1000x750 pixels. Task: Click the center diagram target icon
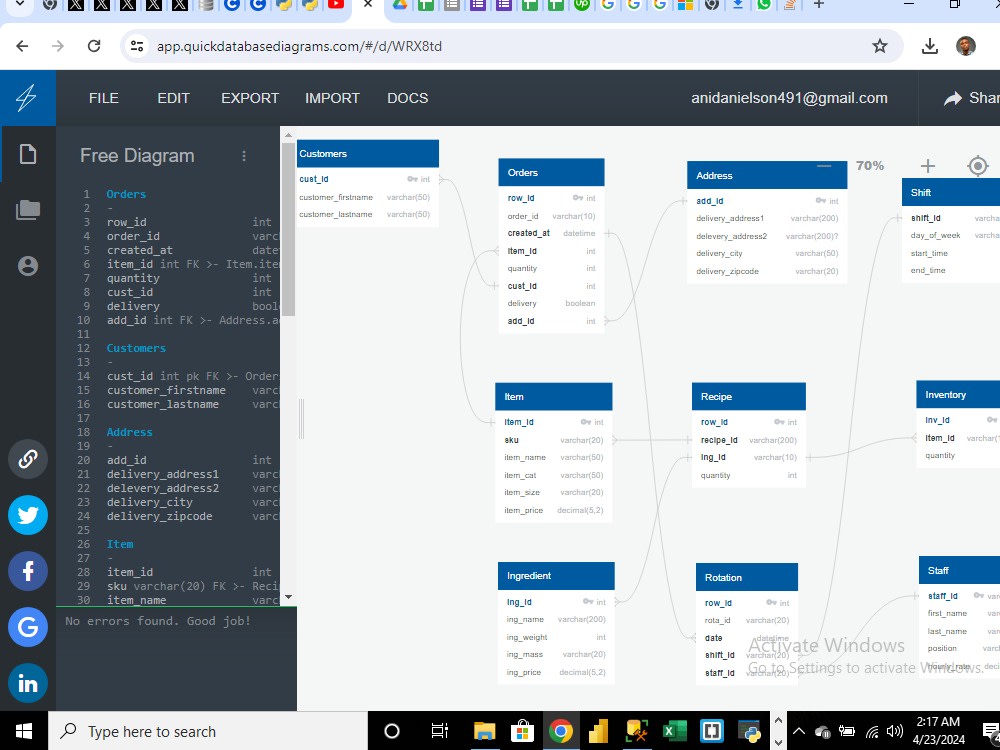[x=978, y=166]
